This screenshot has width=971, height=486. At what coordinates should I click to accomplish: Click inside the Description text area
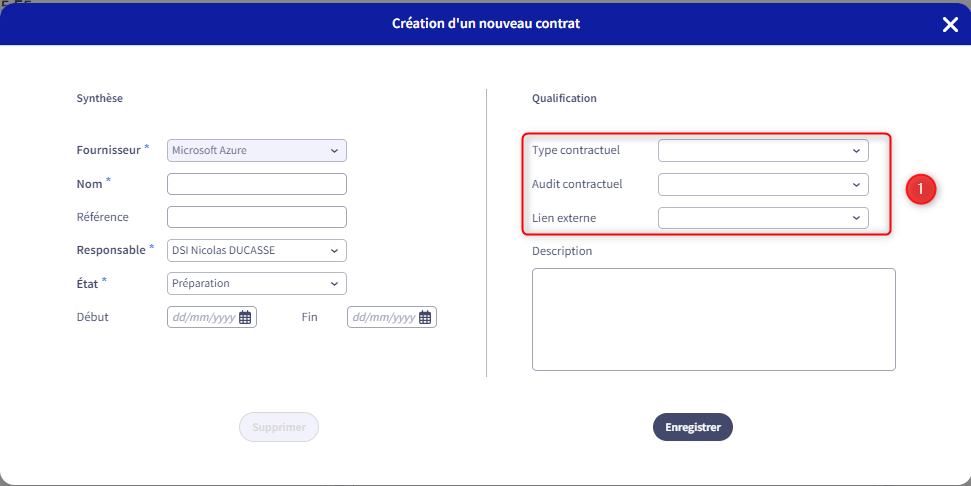pyautogui.click(x=713, y=319)
